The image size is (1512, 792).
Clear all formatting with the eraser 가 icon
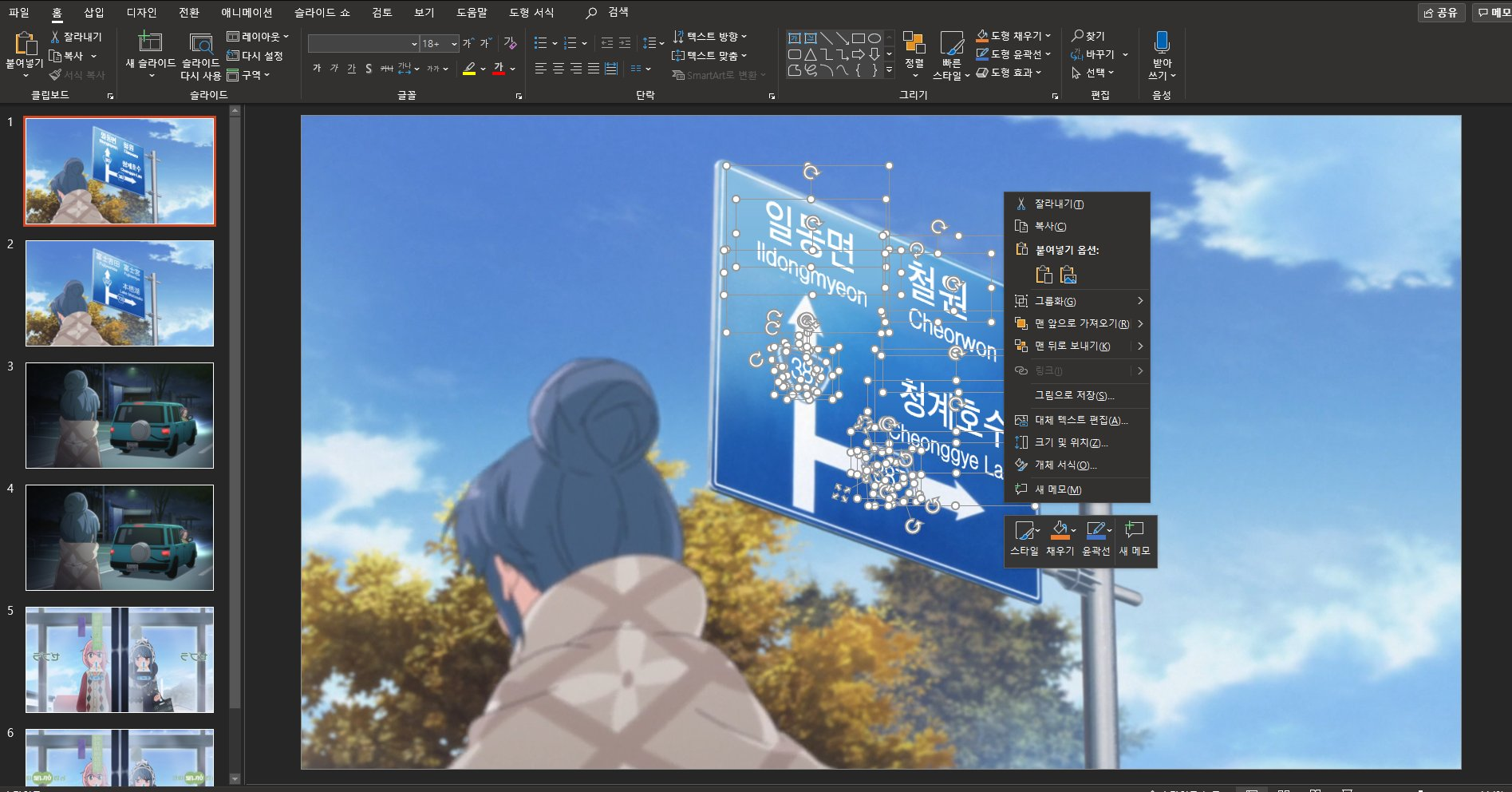[511, 43]
